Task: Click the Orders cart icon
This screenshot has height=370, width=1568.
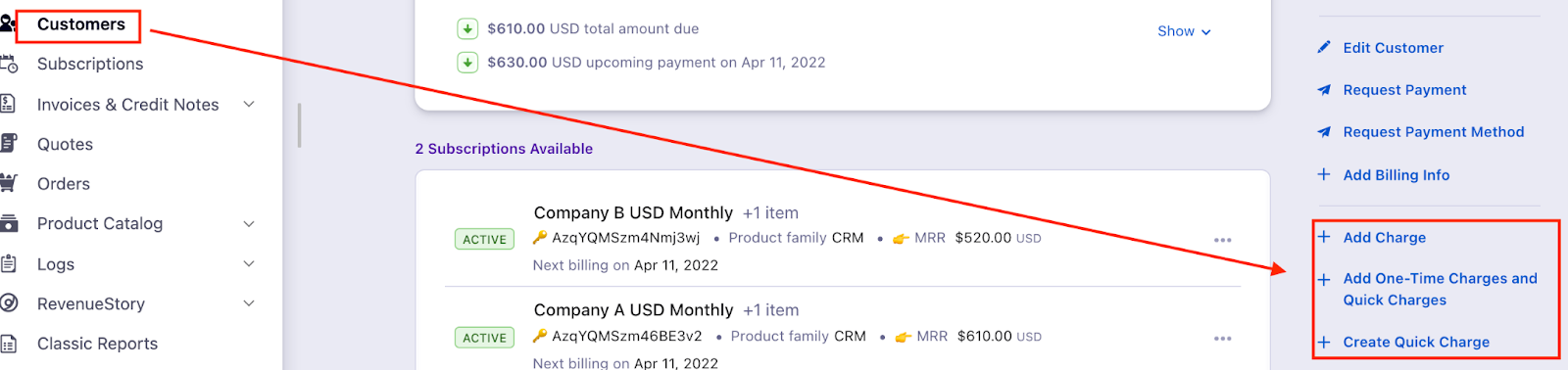Action: pyautogui.click(x=9, y=183)
